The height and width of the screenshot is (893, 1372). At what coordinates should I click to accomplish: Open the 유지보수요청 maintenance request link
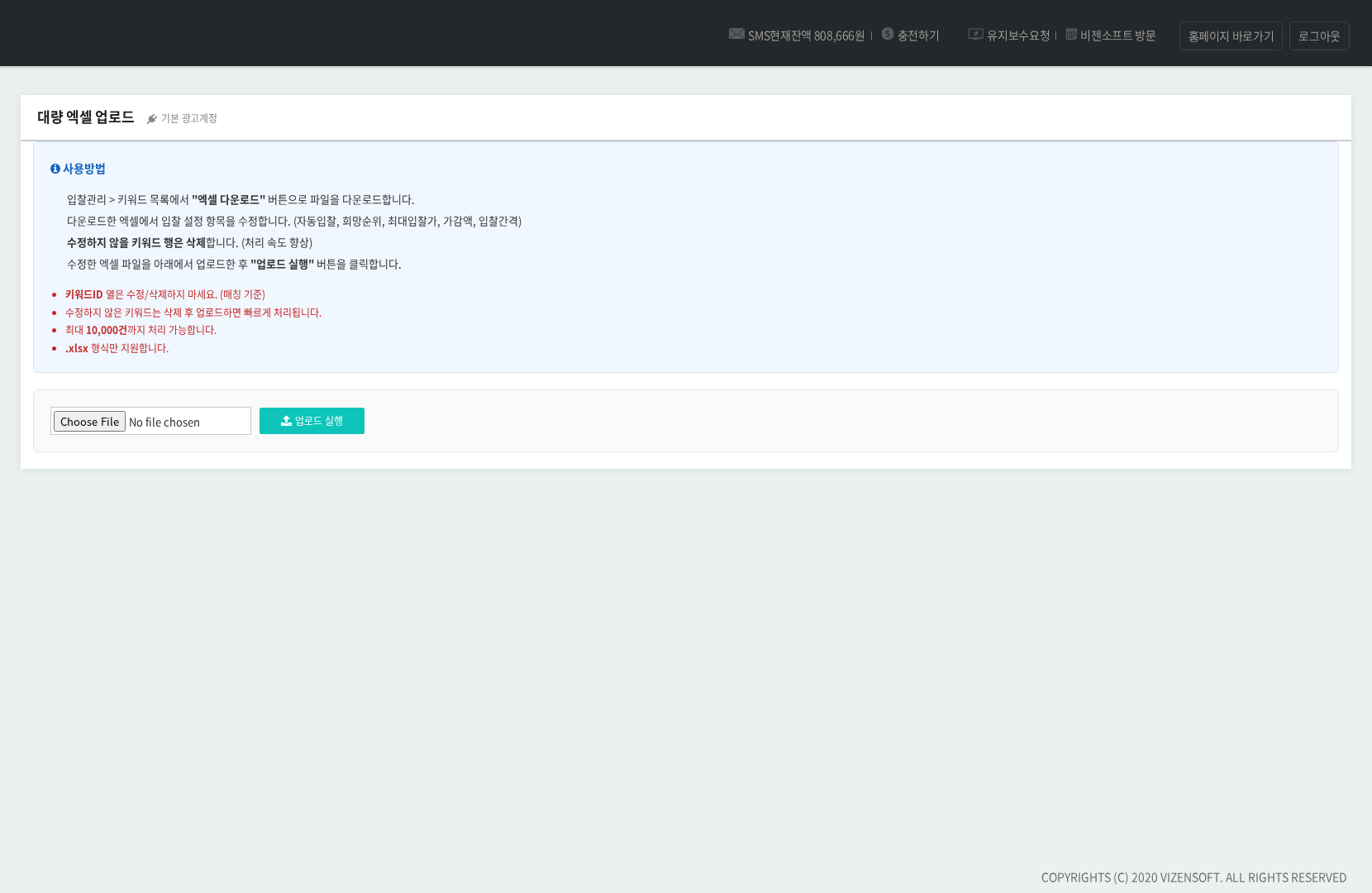(x=1017, y=36)
